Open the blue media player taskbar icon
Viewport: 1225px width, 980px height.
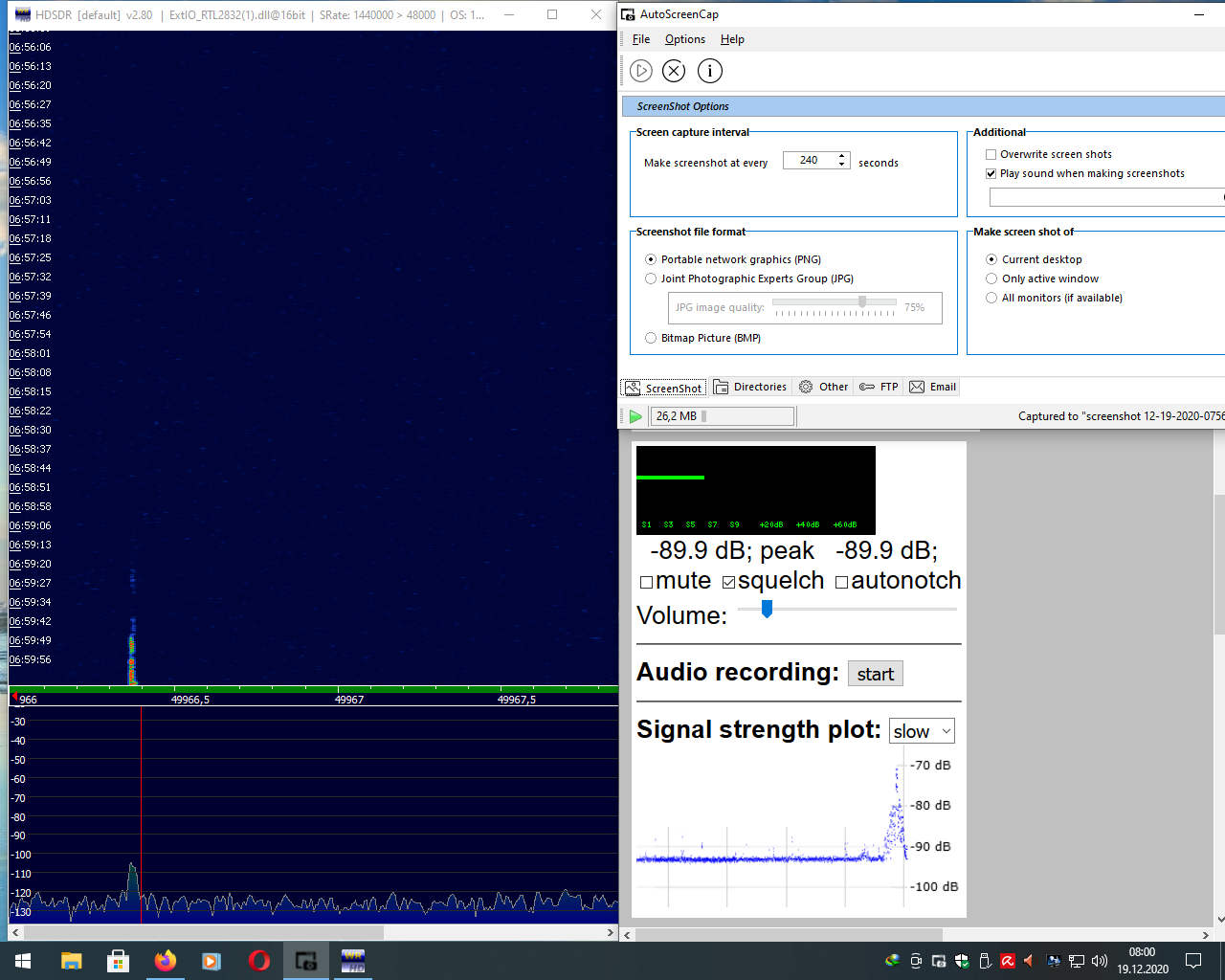[x=212, y=961]
